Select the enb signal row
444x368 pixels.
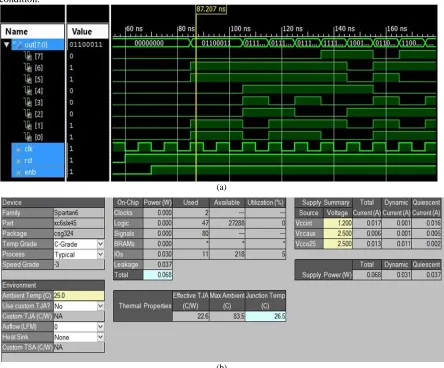coord(38,172)
